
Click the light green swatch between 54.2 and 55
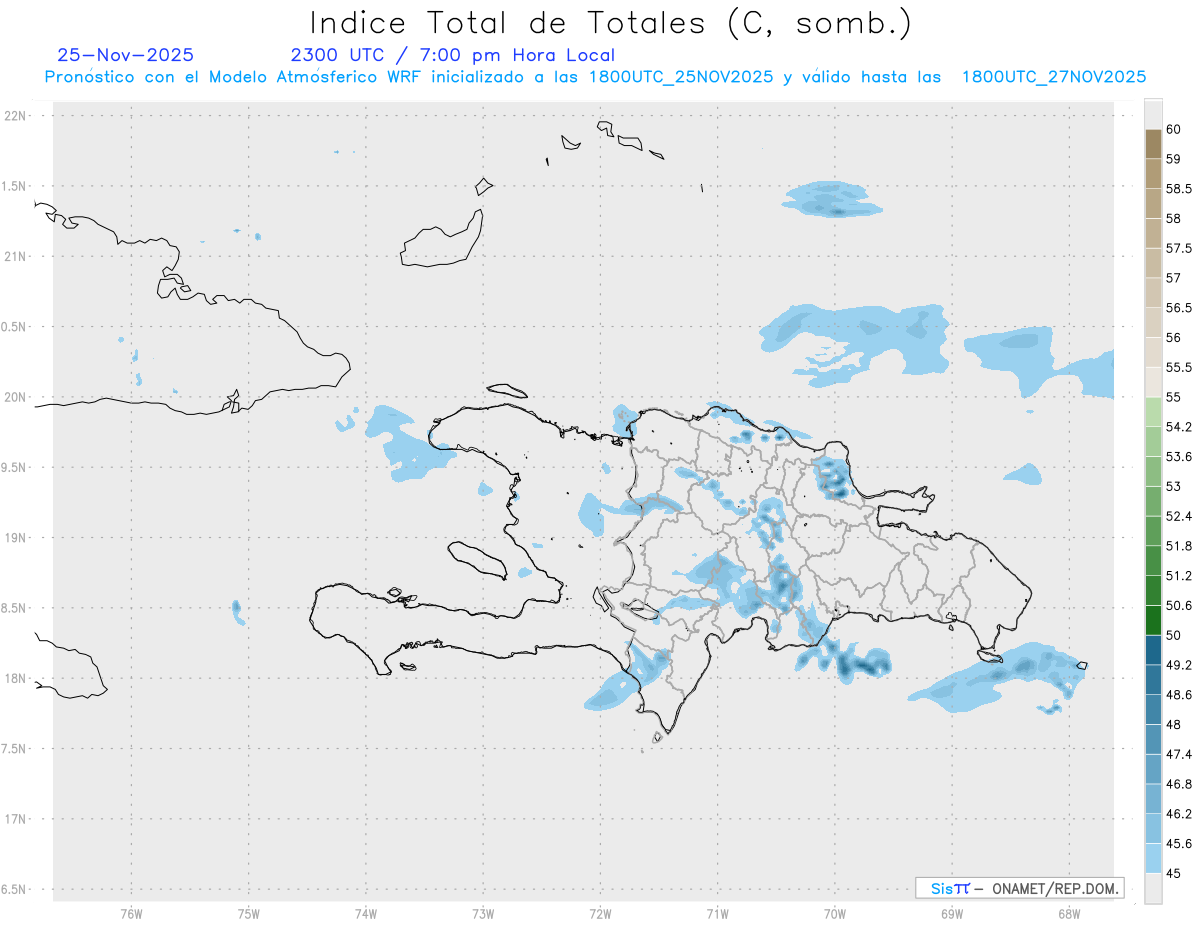click(1153, 412)
